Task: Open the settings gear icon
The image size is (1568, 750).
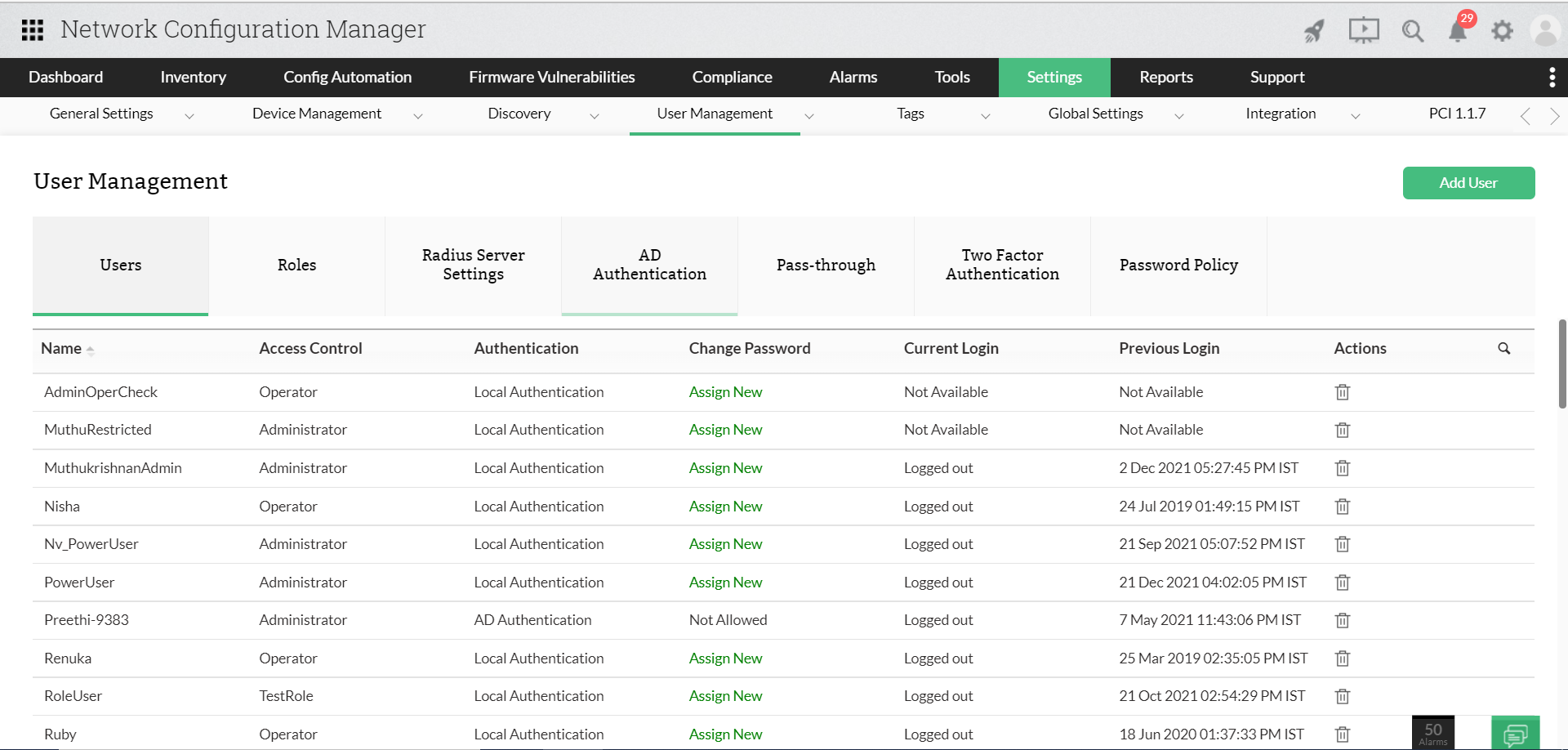Action: pos(1502,31)
